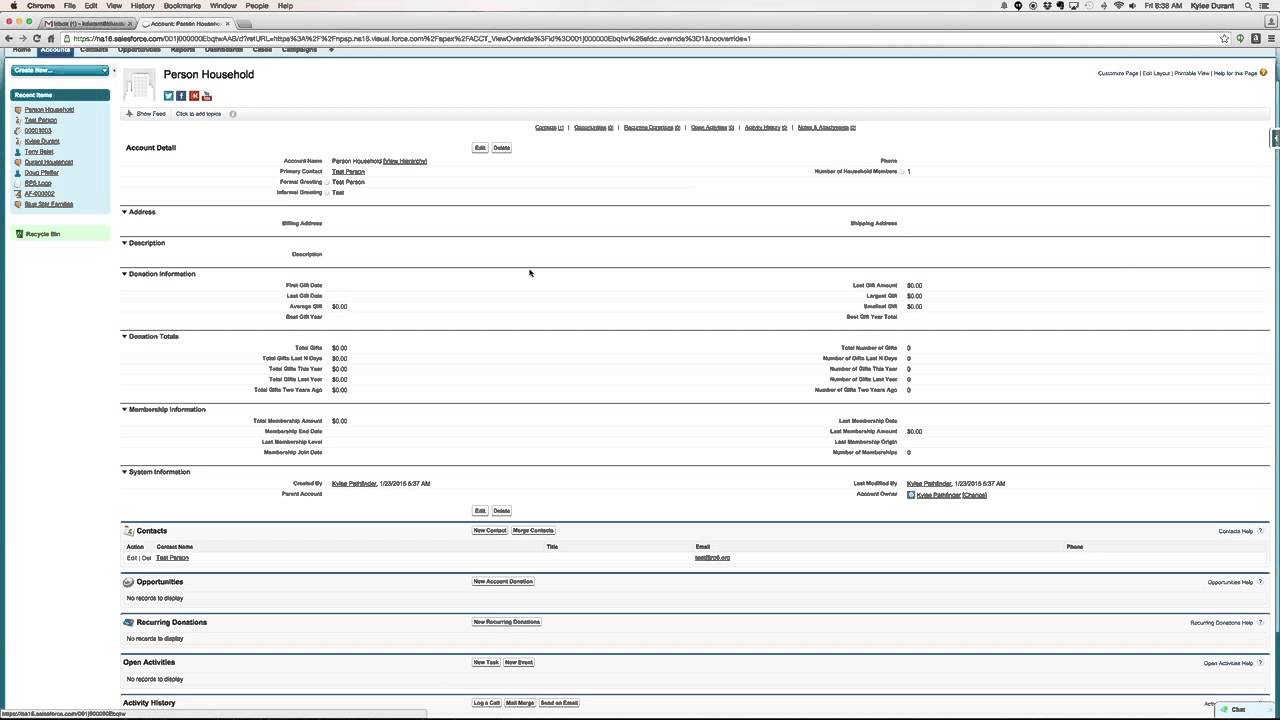Screen dimensions: 1280x720
Task: Open the Create New dropdown
Action: pos(60,70)
